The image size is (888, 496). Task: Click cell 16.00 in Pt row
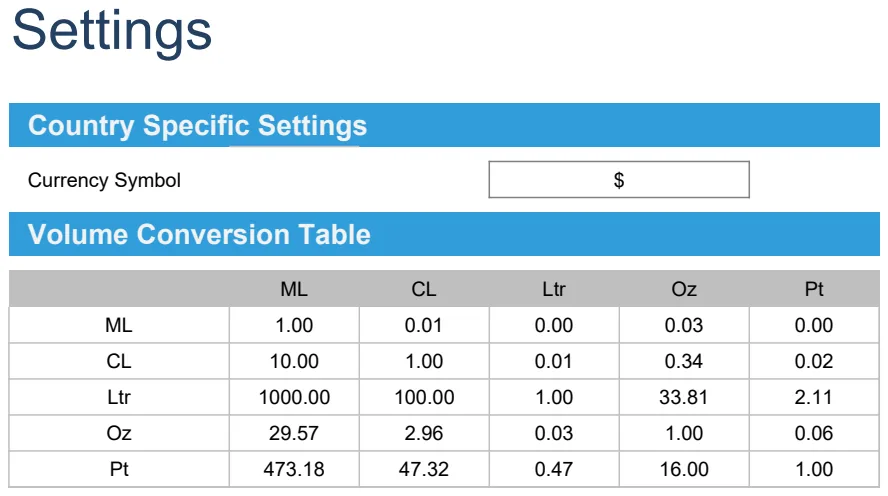point(684,469)
